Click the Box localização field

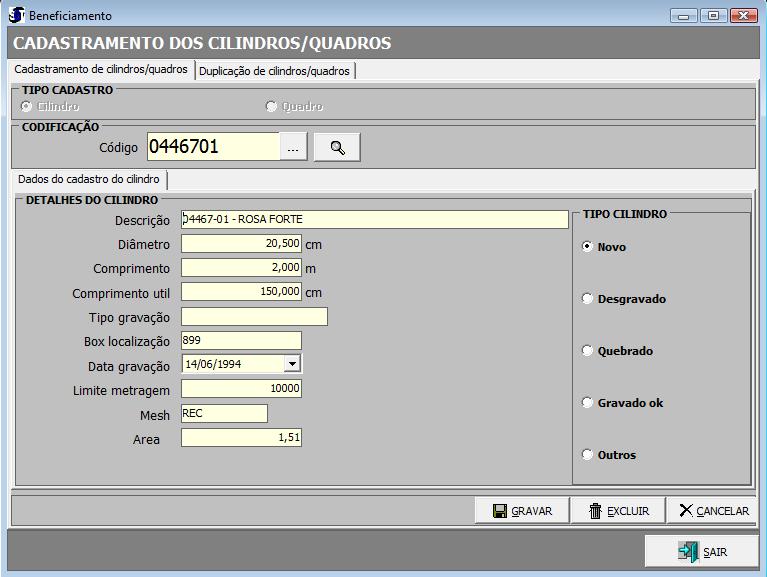tap(241, 340)
